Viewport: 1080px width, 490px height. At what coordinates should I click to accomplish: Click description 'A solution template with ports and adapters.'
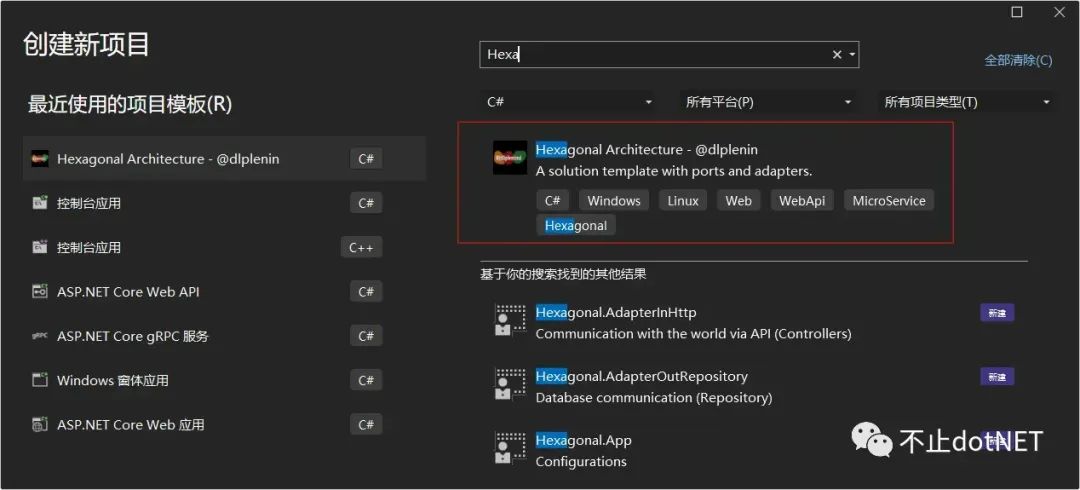pyautogui.click(x=674, y=171)
